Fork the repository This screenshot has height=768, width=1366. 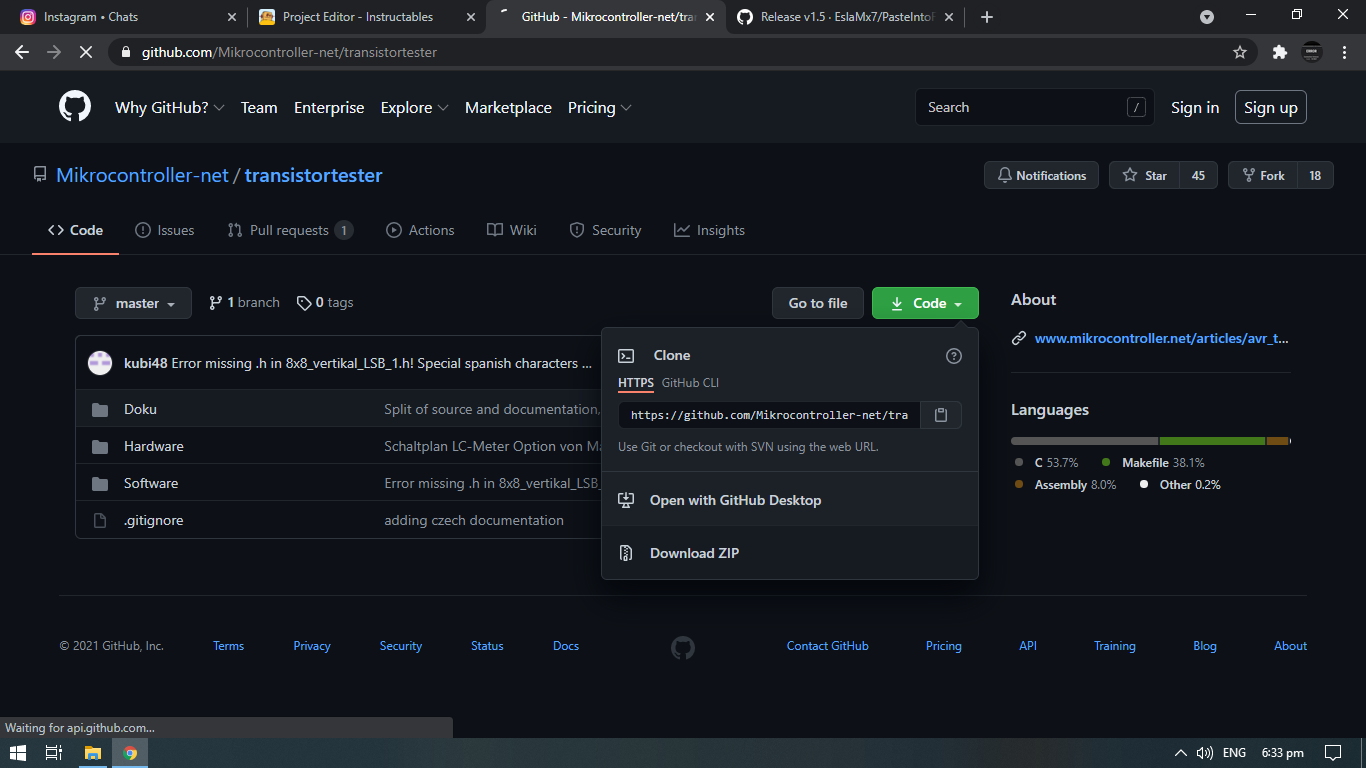(x=1263, y=175)
